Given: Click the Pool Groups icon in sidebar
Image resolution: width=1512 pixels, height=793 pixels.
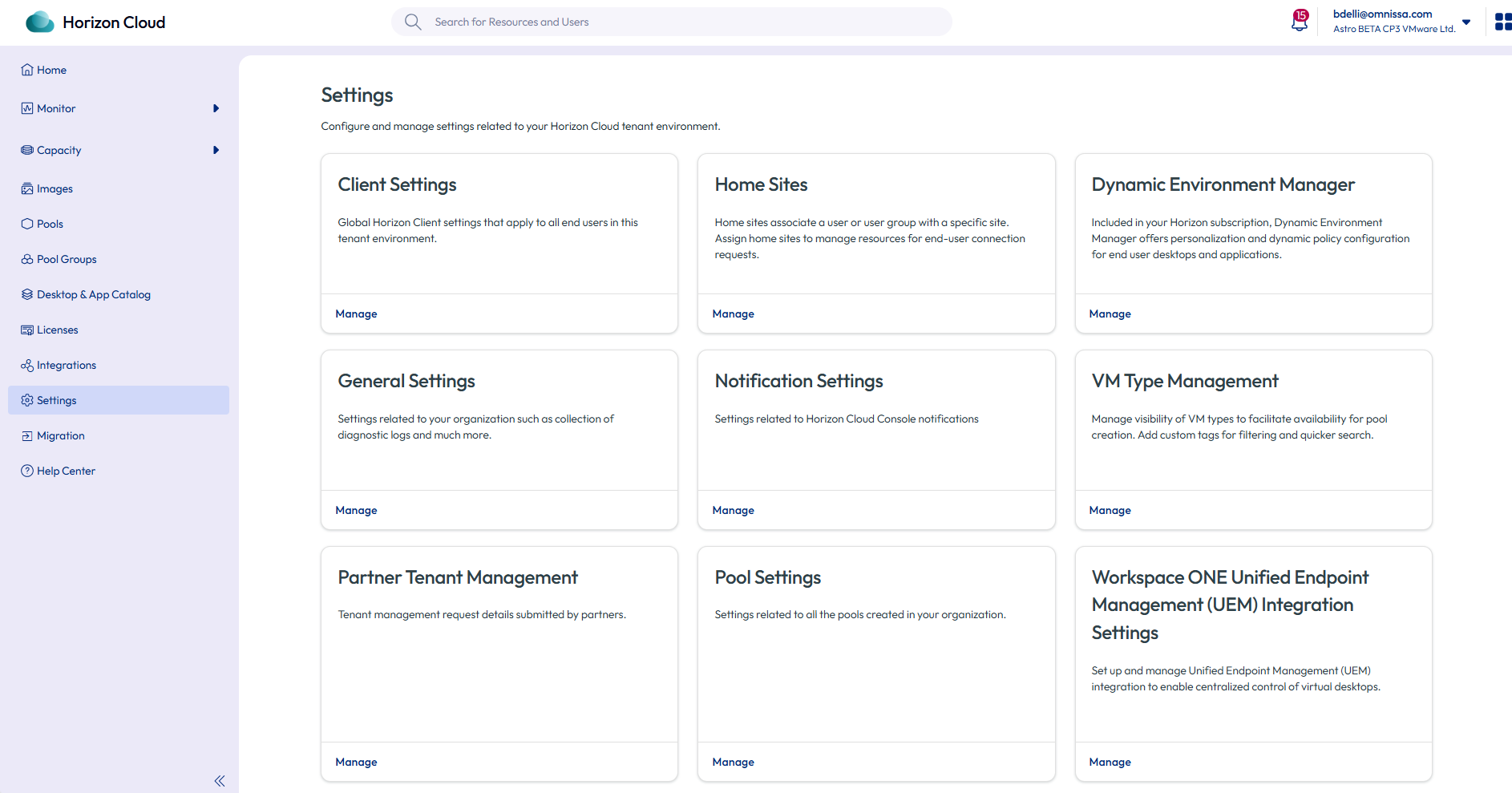Looking at the screenshot, I should (x=27, y=259).
